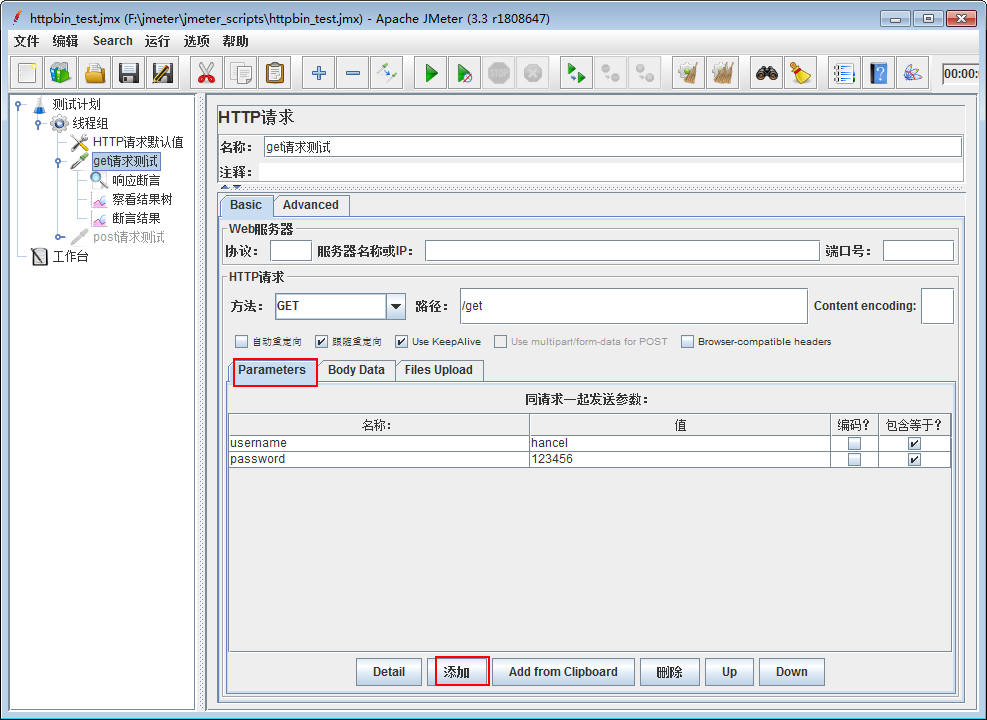Switch to the Body Data tab

[356, 370]
